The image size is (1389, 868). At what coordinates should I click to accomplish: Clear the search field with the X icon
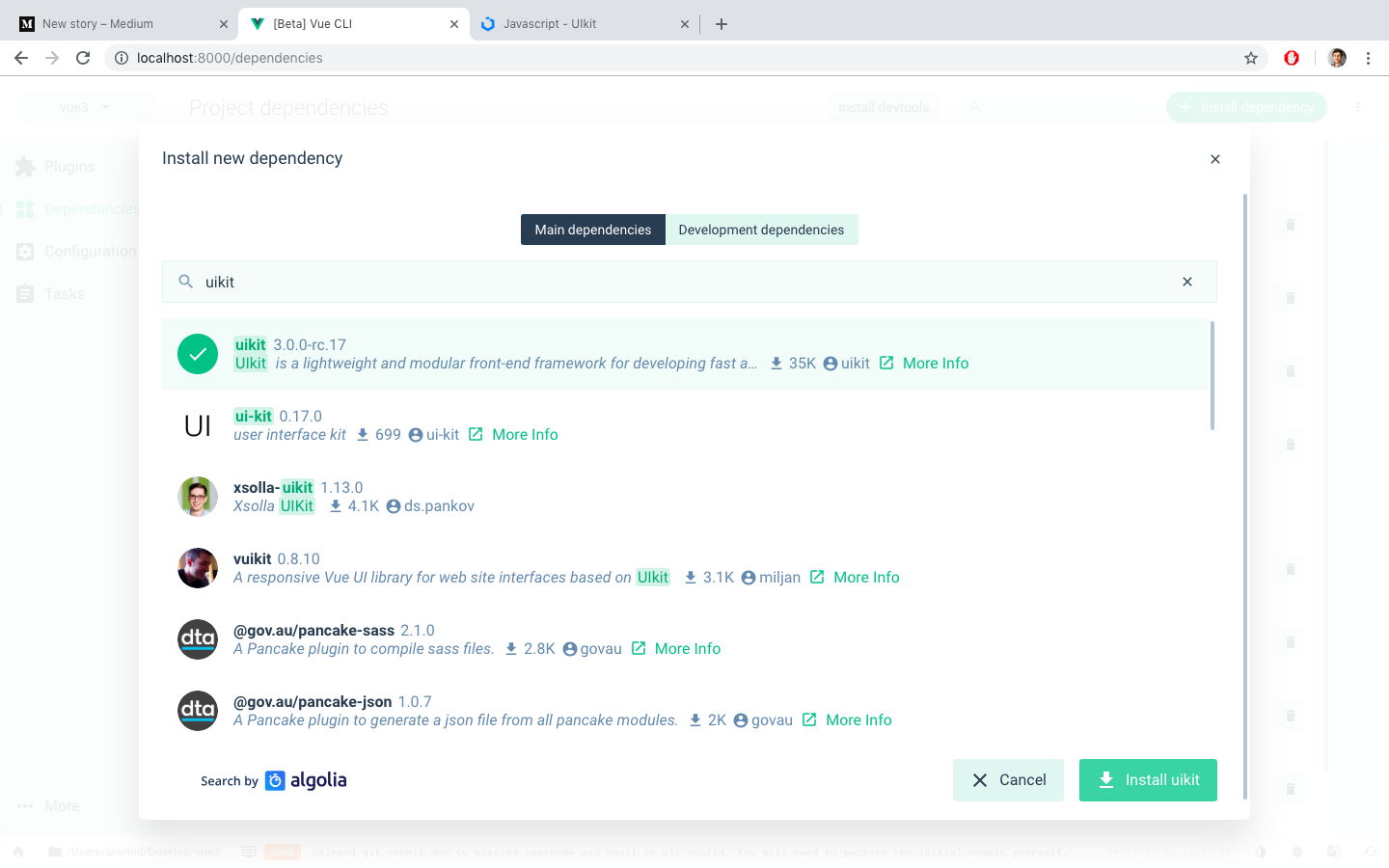click(1187, 282)
